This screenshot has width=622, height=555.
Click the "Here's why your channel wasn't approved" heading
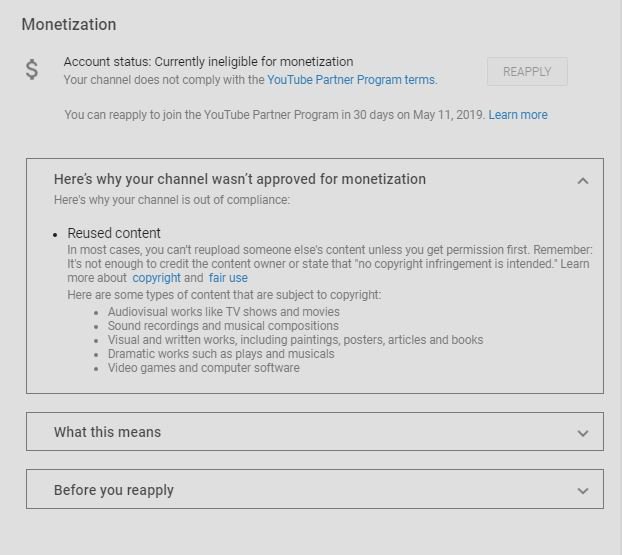tap(240, 179)
